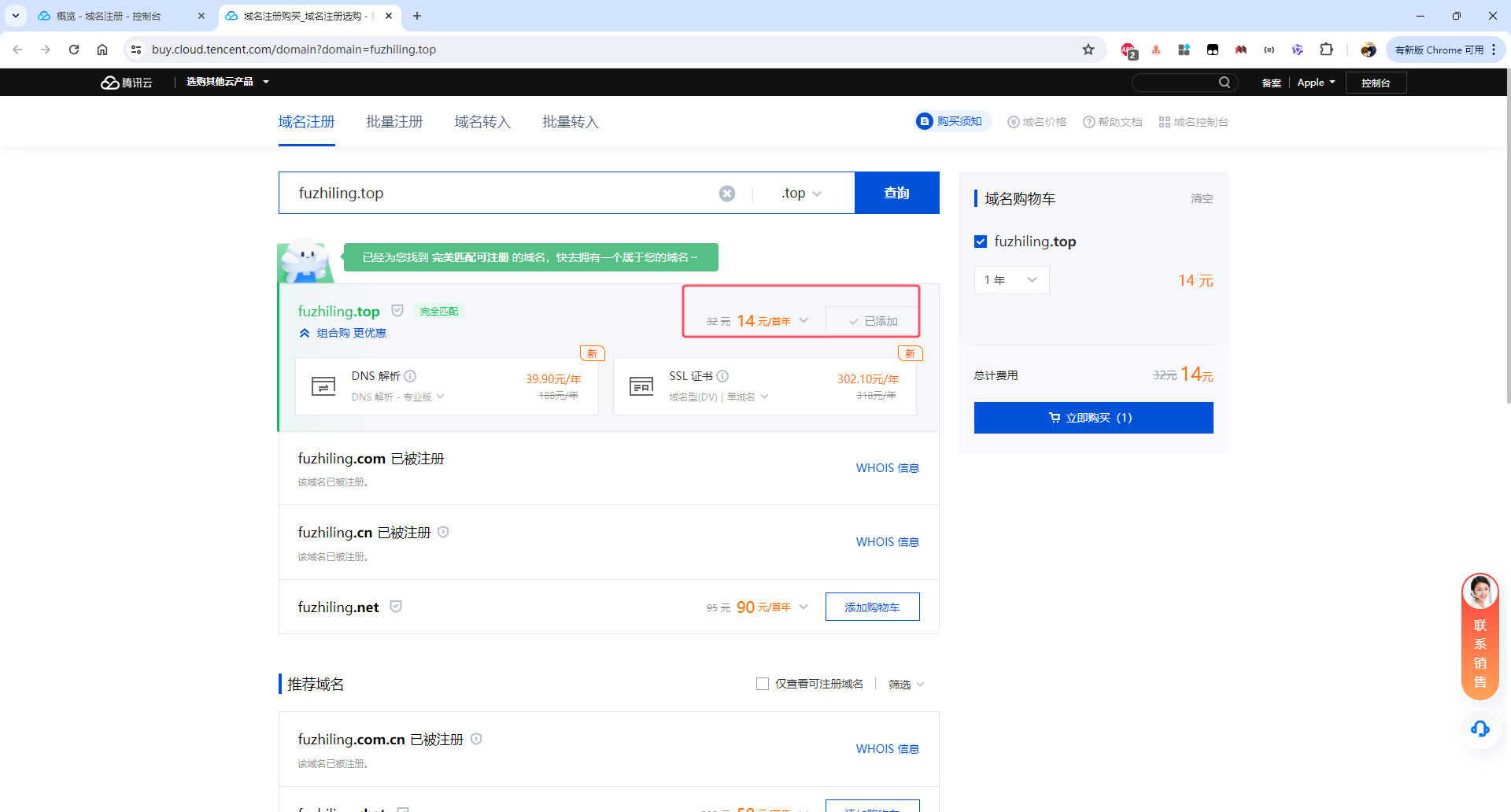Screen dimensions: 1511x812
Task: Uncheck fuzhiling.top in the shopping cart
Action: (981, 242)
